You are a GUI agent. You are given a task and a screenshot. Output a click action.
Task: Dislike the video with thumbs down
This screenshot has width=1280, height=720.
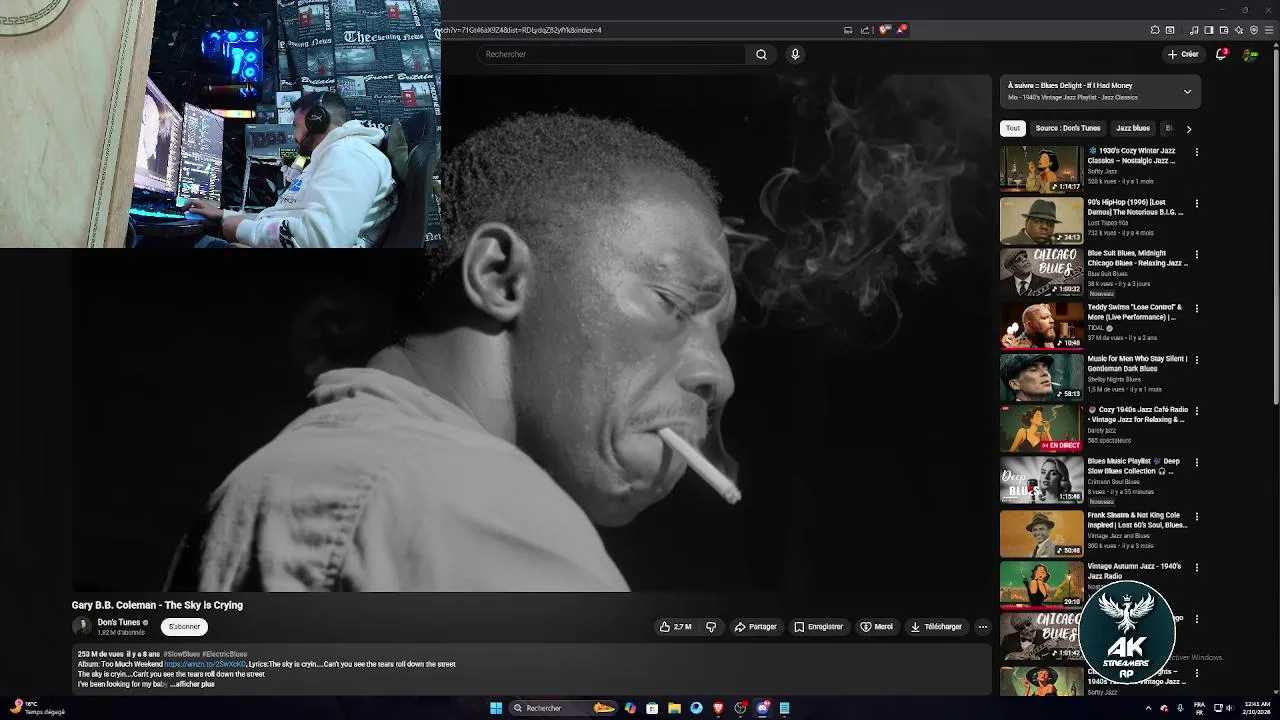click(x=711, y=627)
